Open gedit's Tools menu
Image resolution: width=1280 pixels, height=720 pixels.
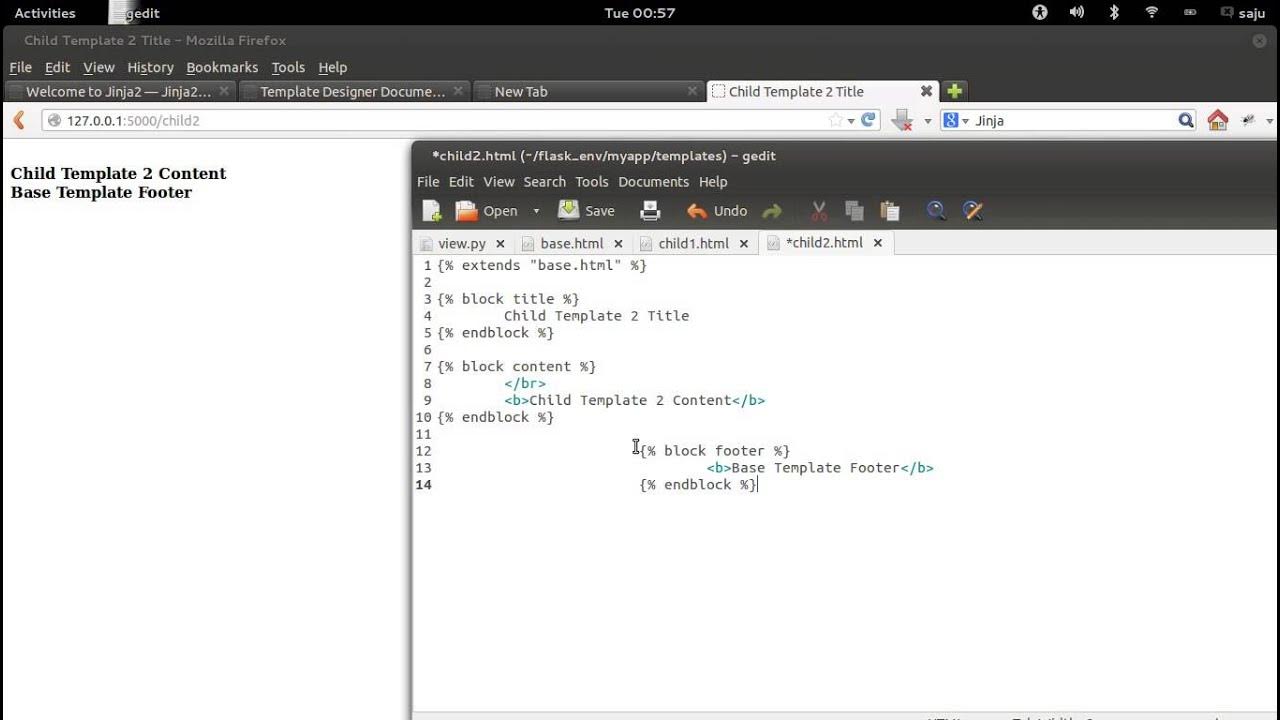pyautogui.click(x=592, y=182)
